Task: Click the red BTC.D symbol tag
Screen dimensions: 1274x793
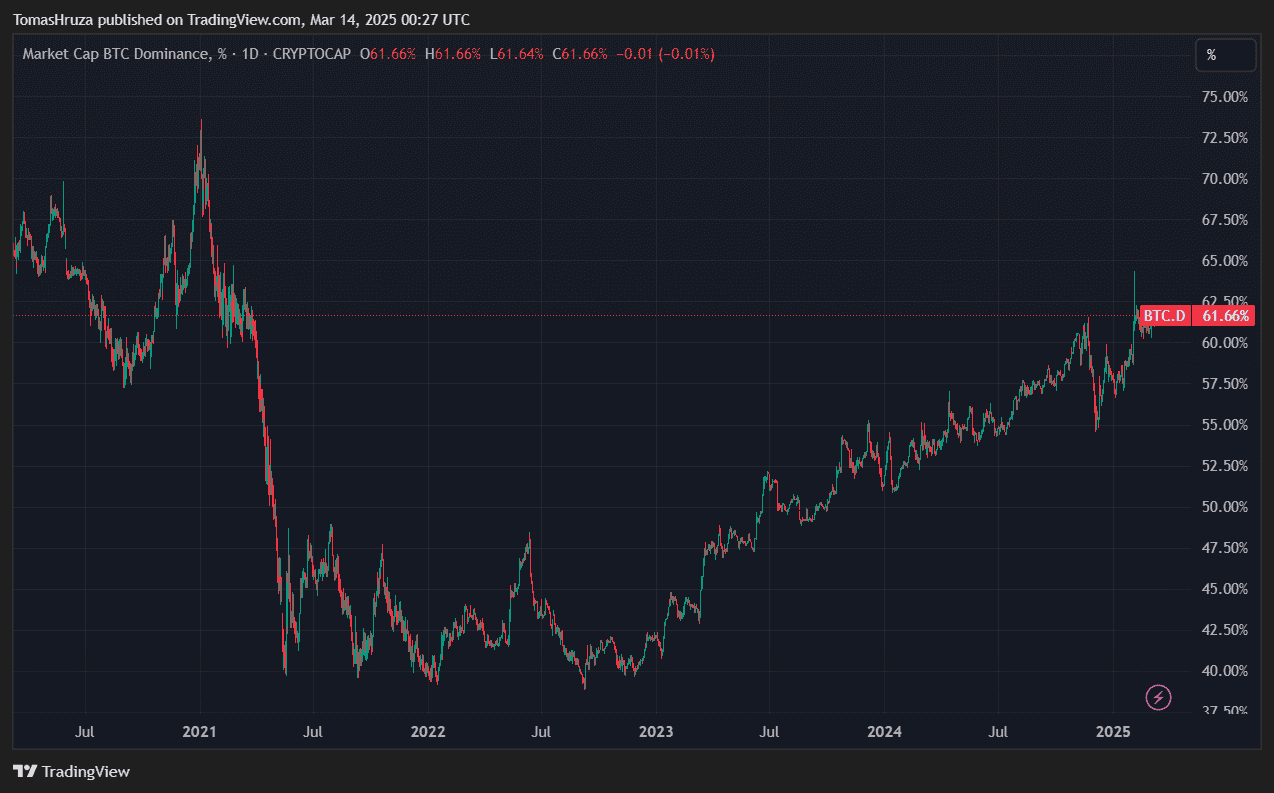Action: [x=1164, y=316]
